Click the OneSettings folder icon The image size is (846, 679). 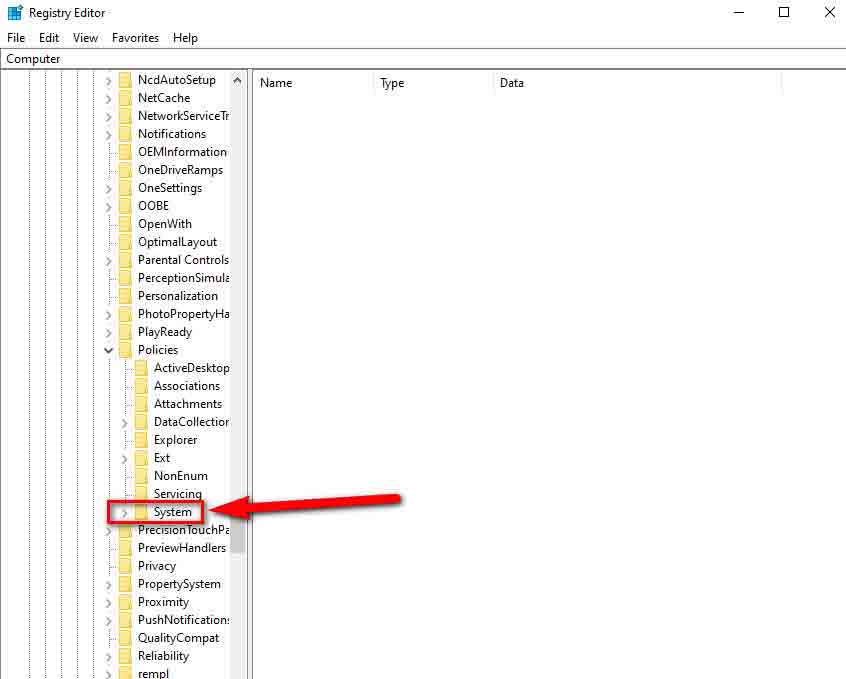click(x=125, y=188)
